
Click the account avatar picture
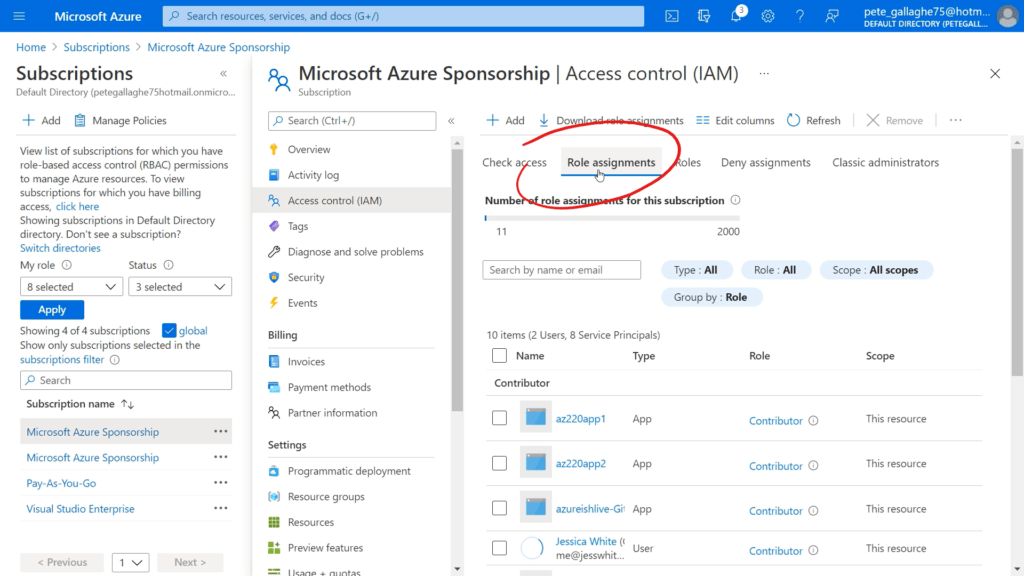pos(1008,16)
